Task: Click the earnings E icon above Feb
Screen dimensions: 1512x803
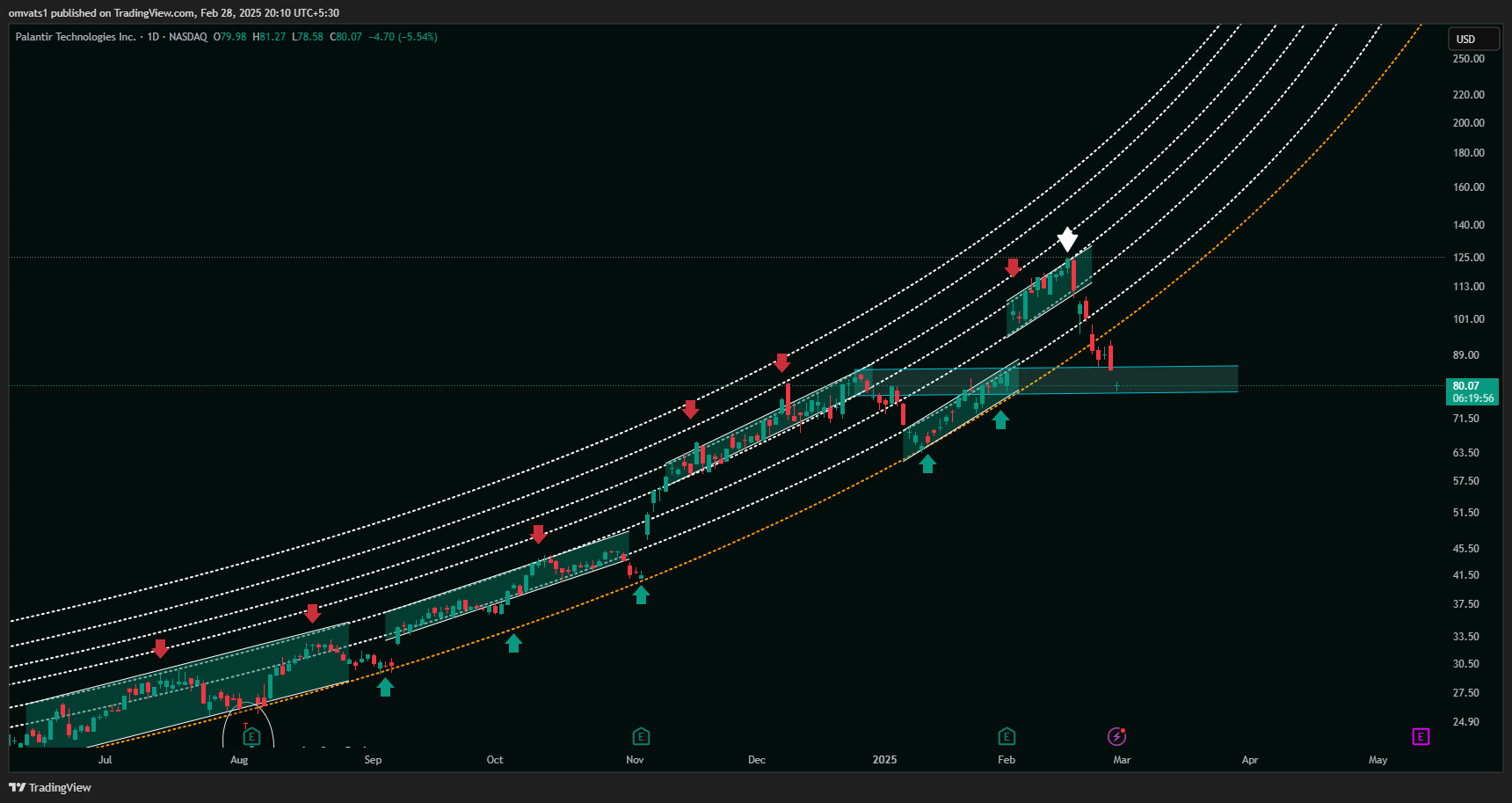Action: pos(1007,736)
